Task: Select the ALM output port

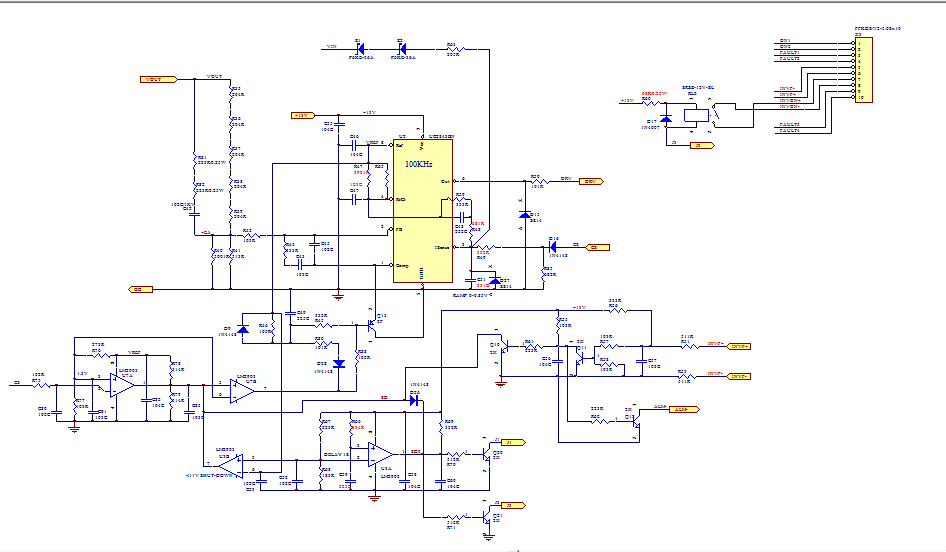Action: pyautogui.click(x=679, y=409)
